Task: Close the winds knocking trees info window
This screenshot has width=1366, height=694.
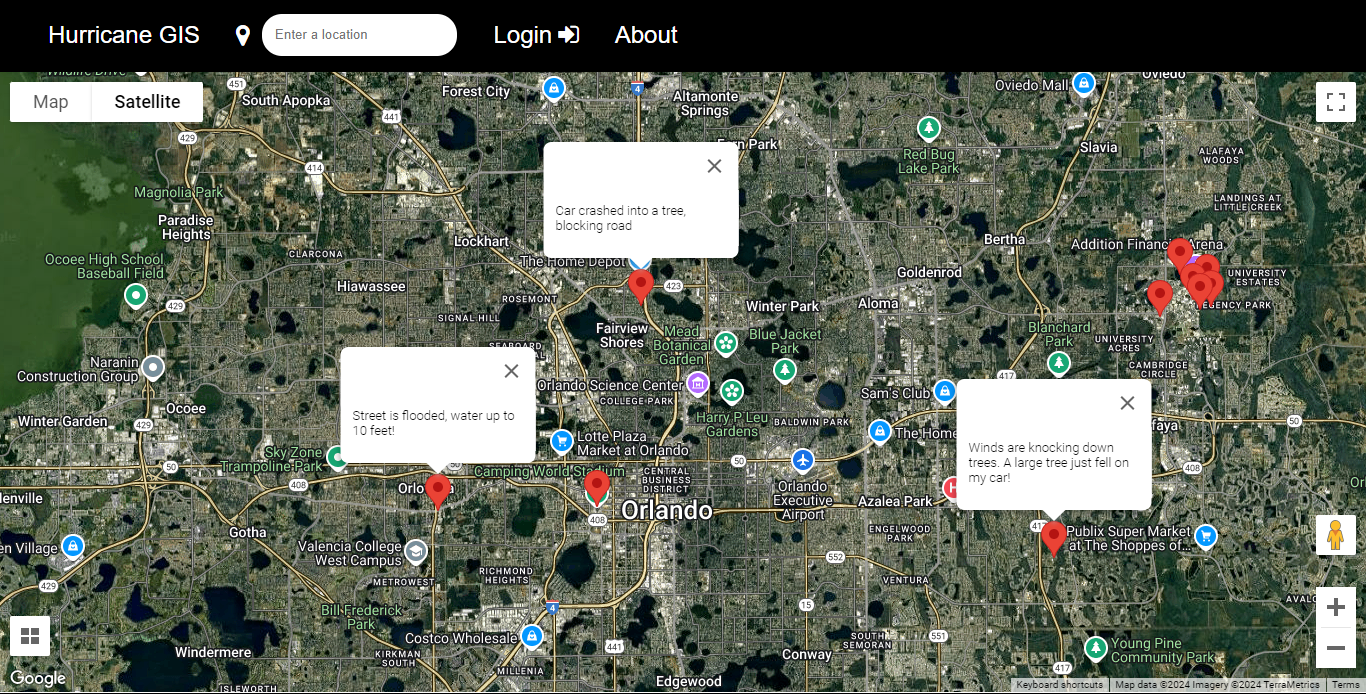Action: [1127, 403]
